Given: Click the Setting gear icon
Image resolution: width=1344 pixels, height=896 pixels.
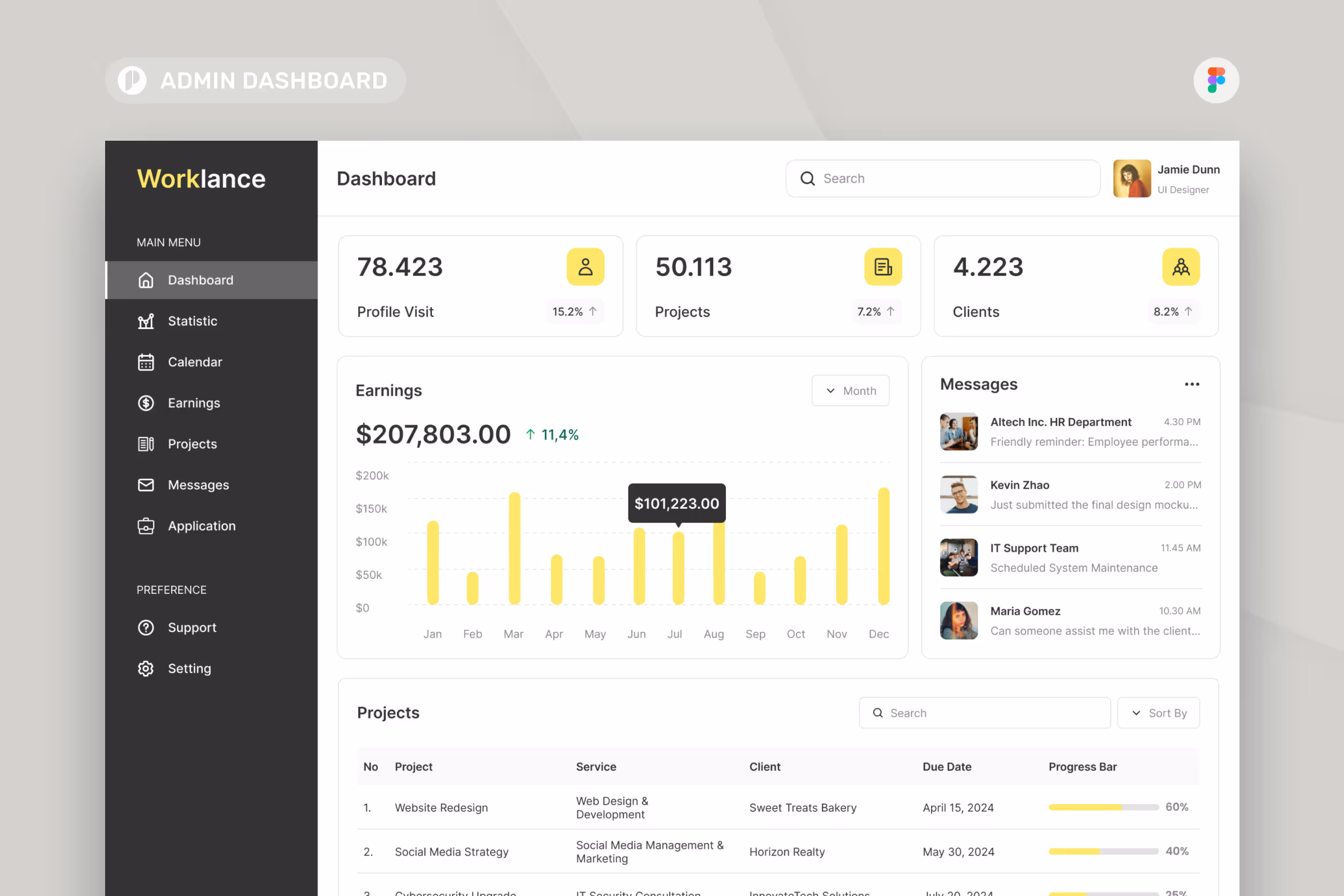Looking at the screenshot, I should pyautogui.click(x=146, y=668).
